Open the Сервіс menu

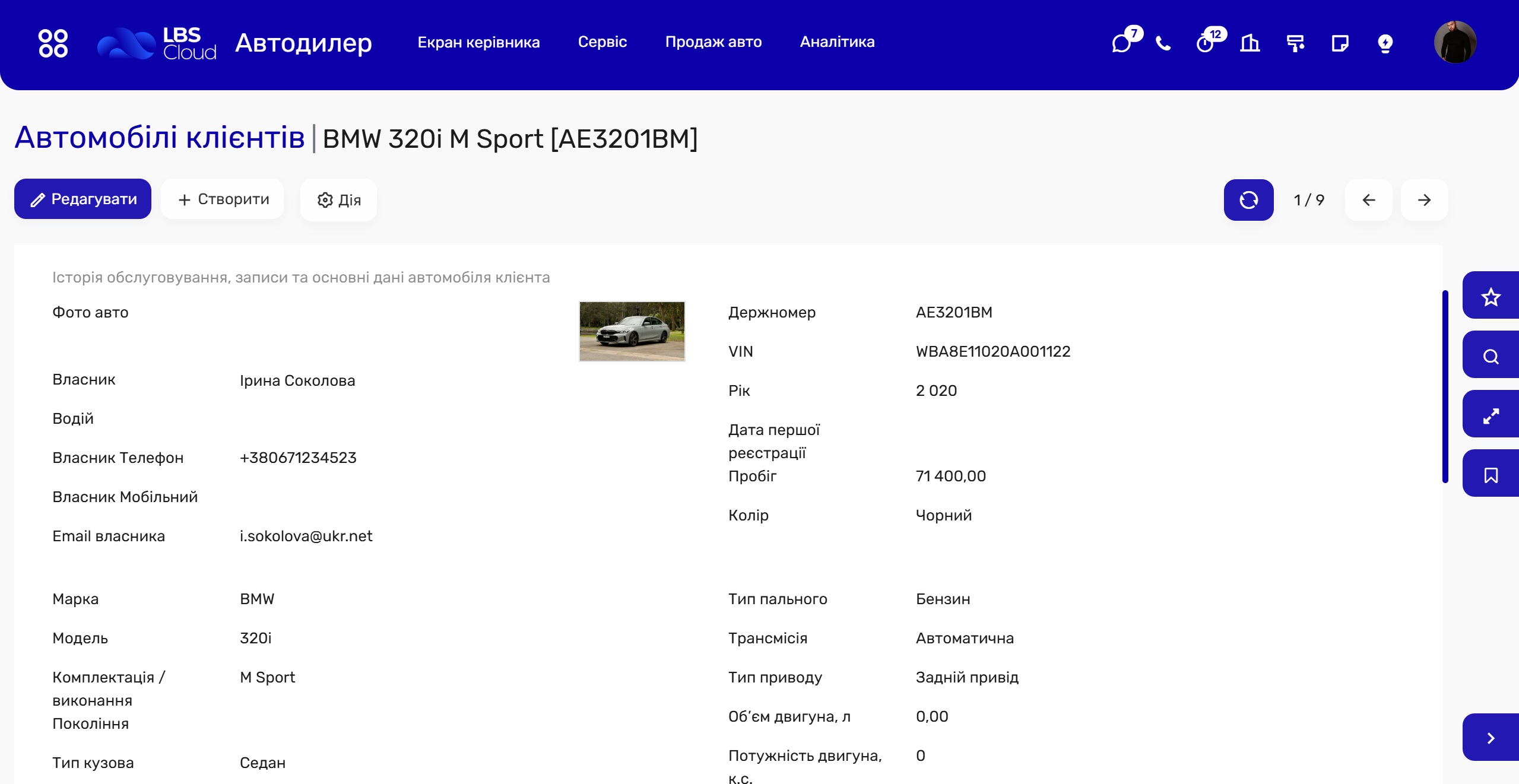tap(602, 42)
